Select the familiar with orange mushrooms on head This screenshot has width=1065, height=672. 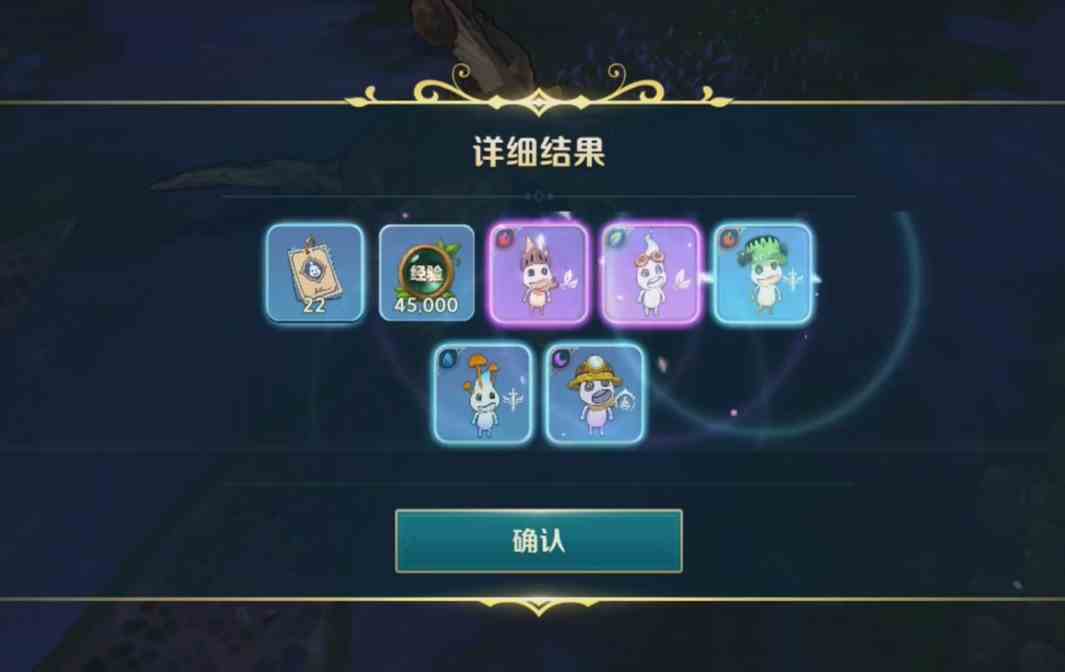tap(483, 393)
